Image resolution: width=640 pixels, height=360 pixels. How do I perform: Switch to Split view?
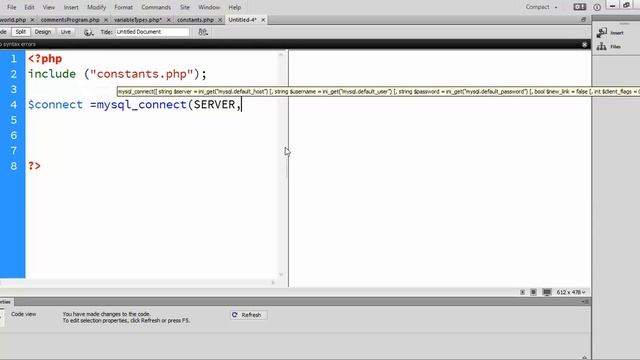(20, 32)
